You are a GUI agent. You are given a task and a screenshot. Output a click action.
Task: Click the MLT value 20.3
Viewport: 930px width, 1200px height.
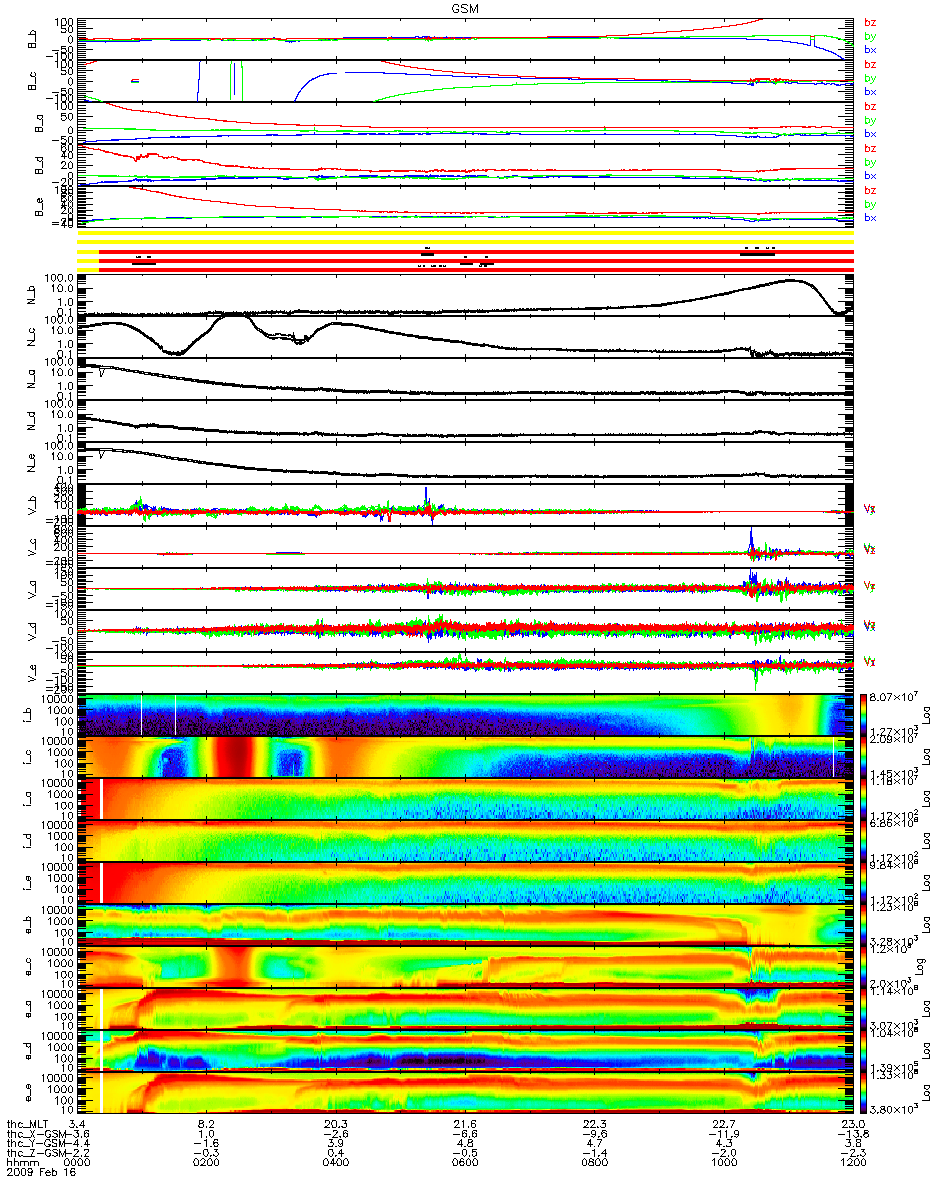[336, 1126]
